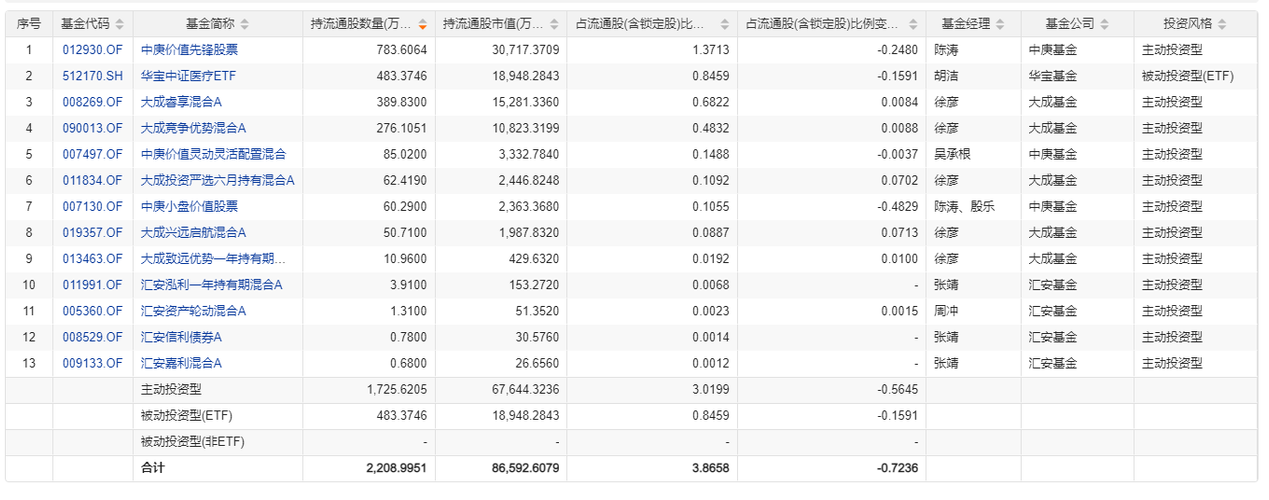Viewport: 1269px width, 500px height.
Task: Click fund manager 胡洁
Action: click(x=946, y=76)
